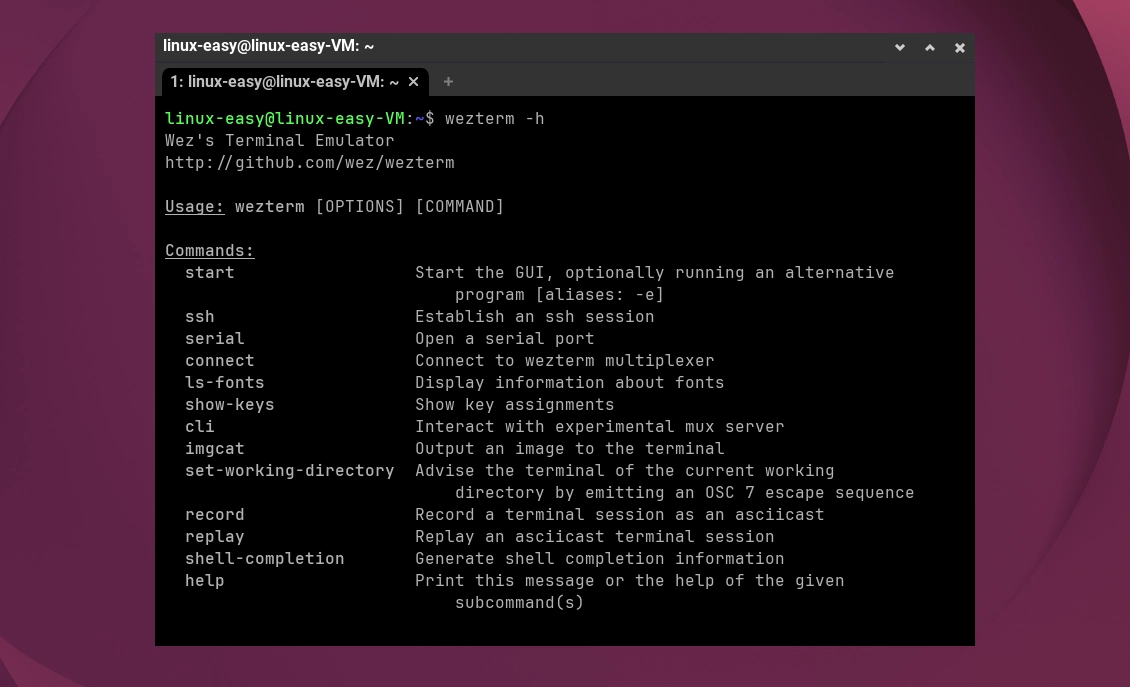The width and height of the screenshot is (1130, 687).
Task: Click the connect command name
Action: click(220, 360)
